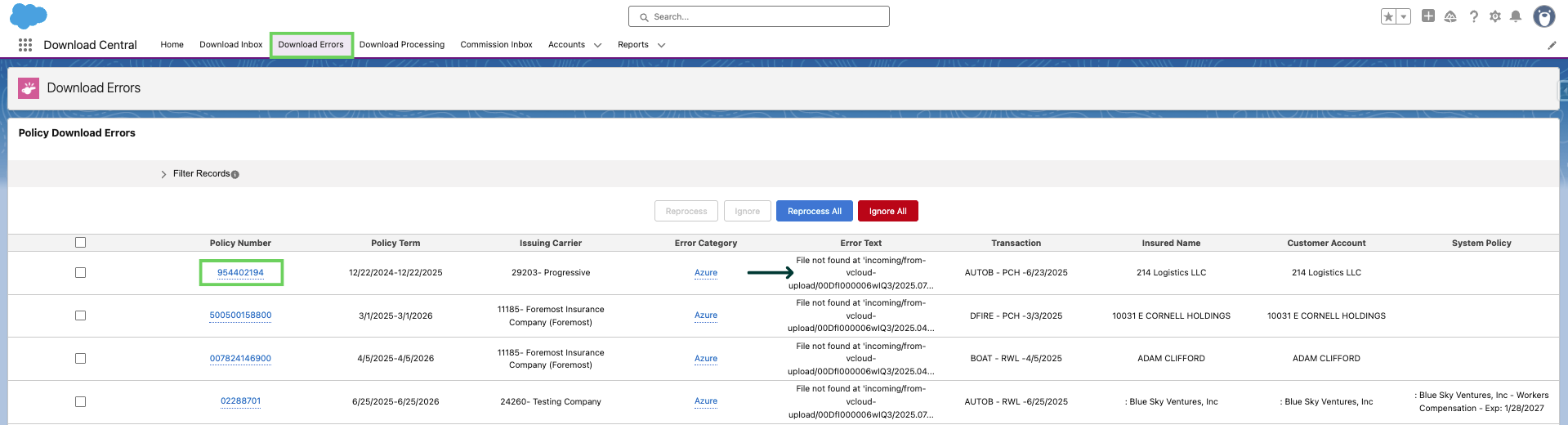Open policy number 500500158800
Viewport: 1568px width, 425px height.
pyautogui.click(x=240, y=315)
